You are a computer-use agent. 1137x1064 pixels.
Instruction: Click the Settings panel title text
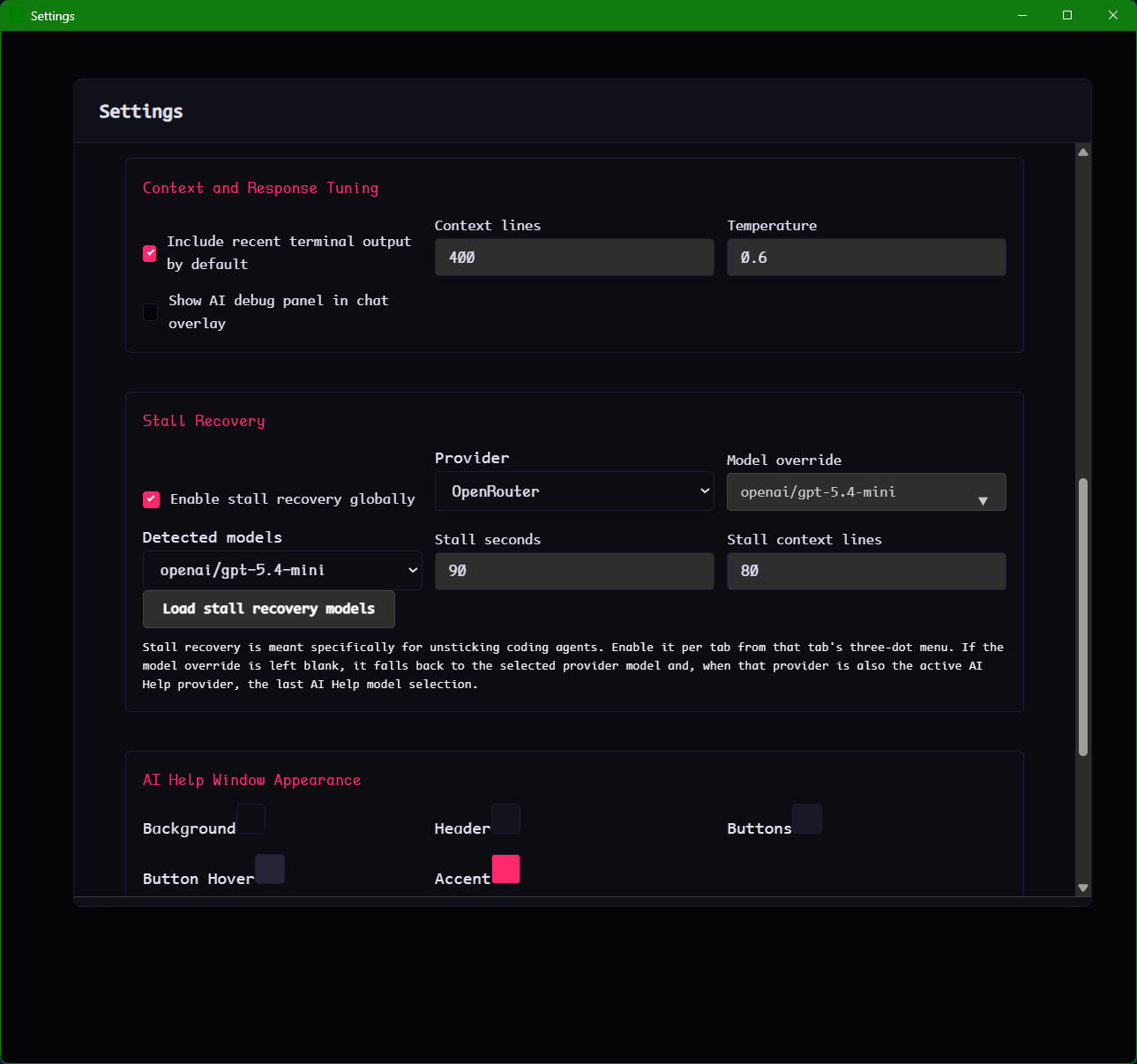tap(141, 111)
